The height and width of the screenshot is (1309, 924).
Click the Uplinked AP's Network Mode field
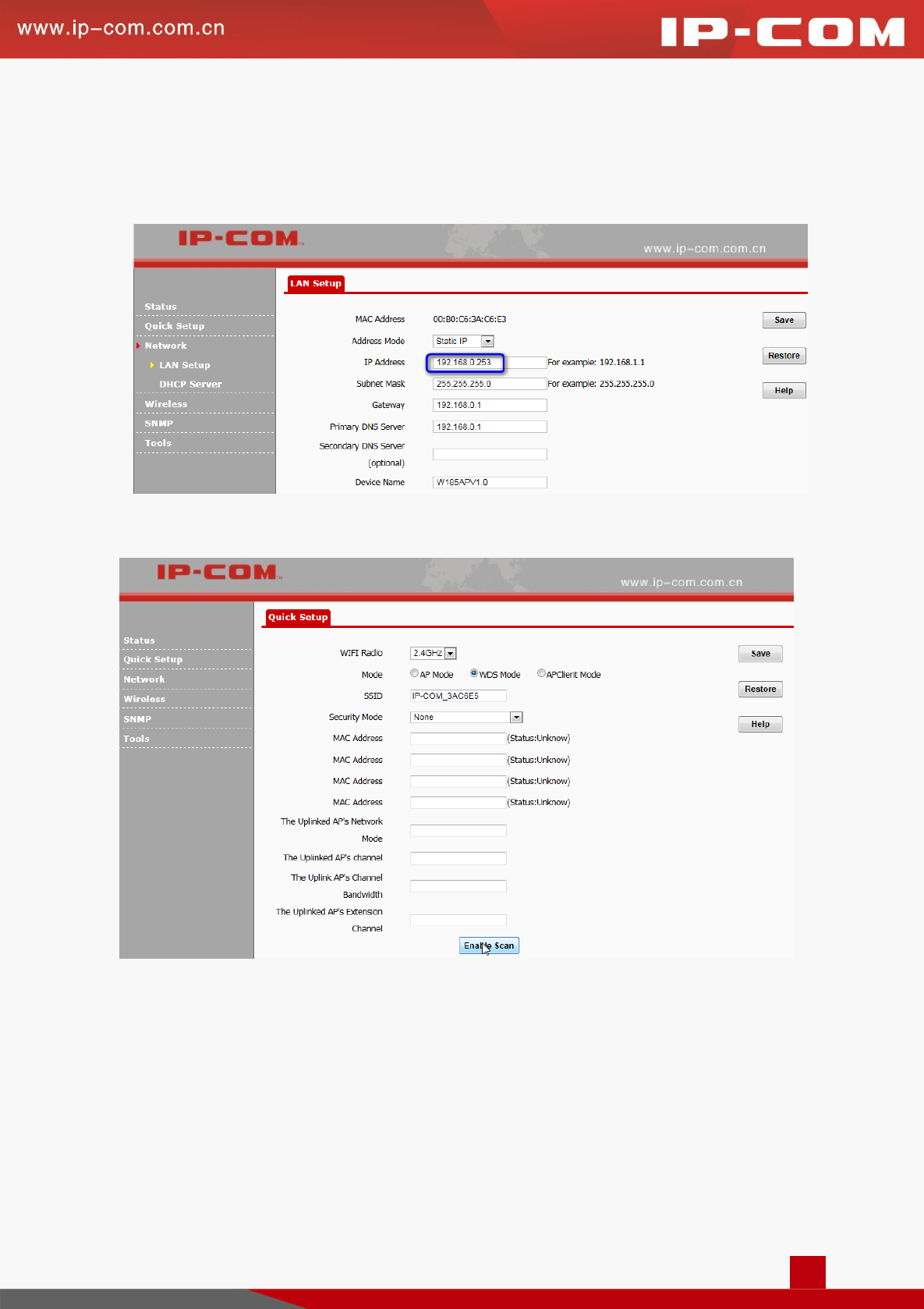click(x=458, y=831)
